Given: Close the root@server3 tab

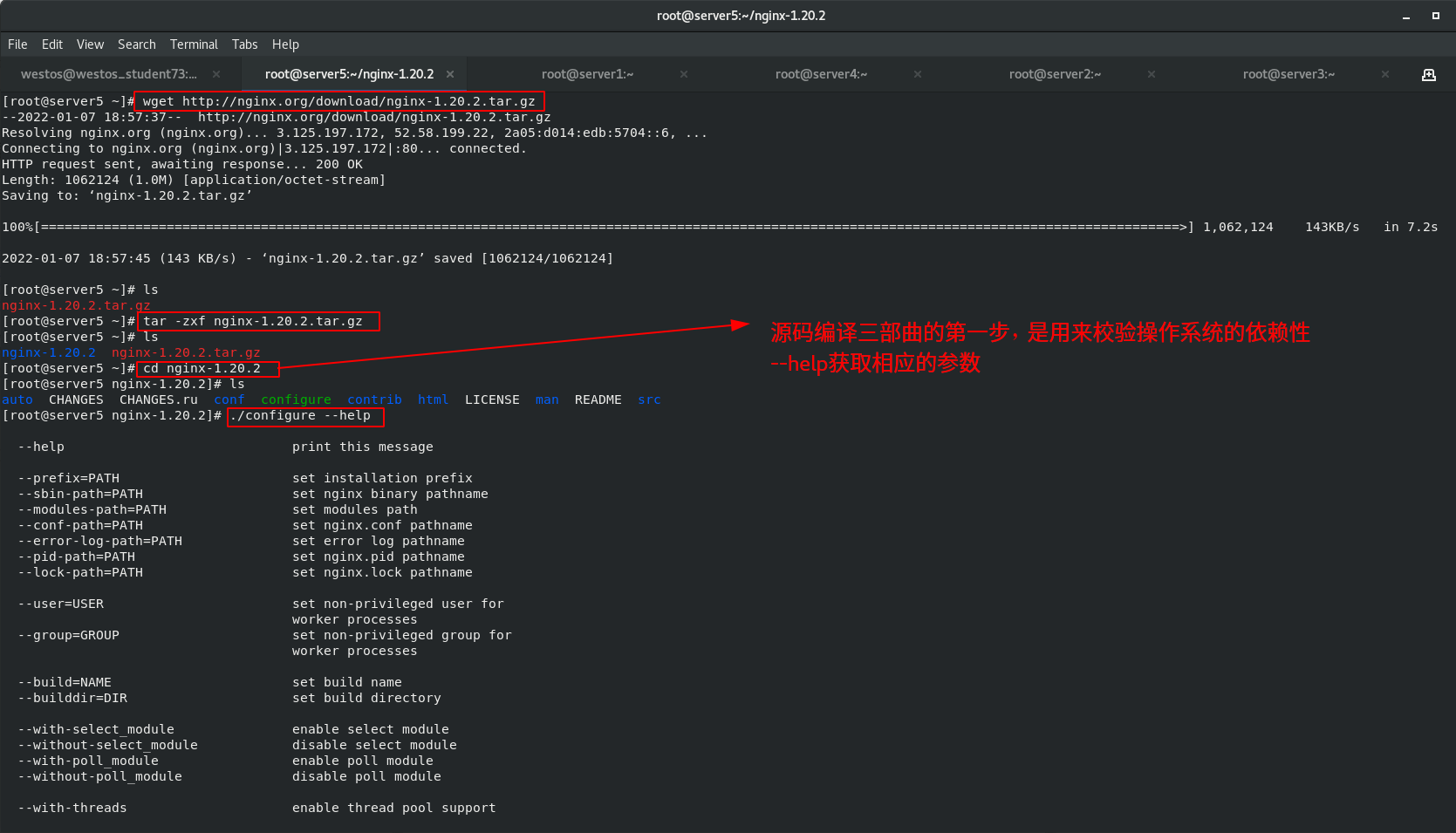Looking at the screenshot, I should click(x=1385, y=74).
